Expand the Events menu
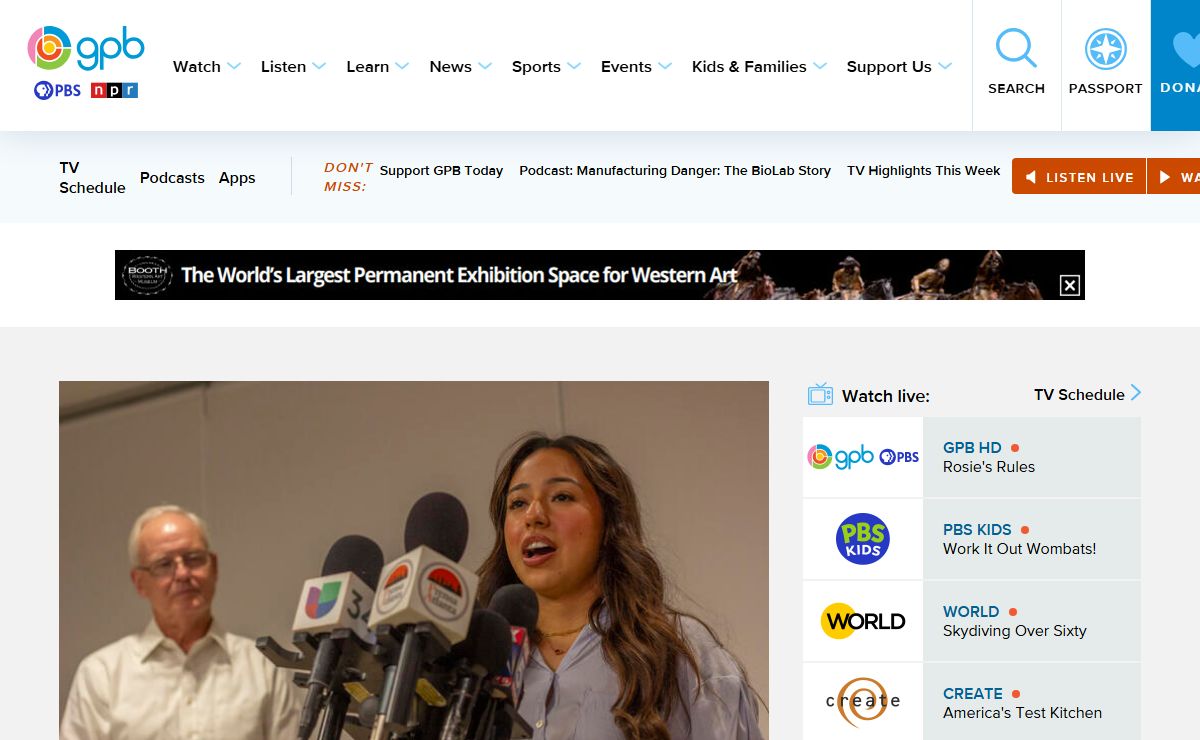The image size is (1200, 740). point(637,67)
